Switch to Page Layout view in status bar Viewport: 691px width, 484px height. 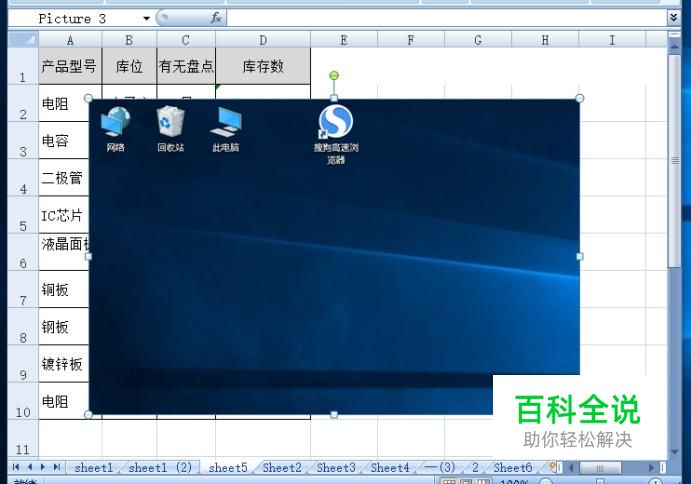[x=466, y=481]
